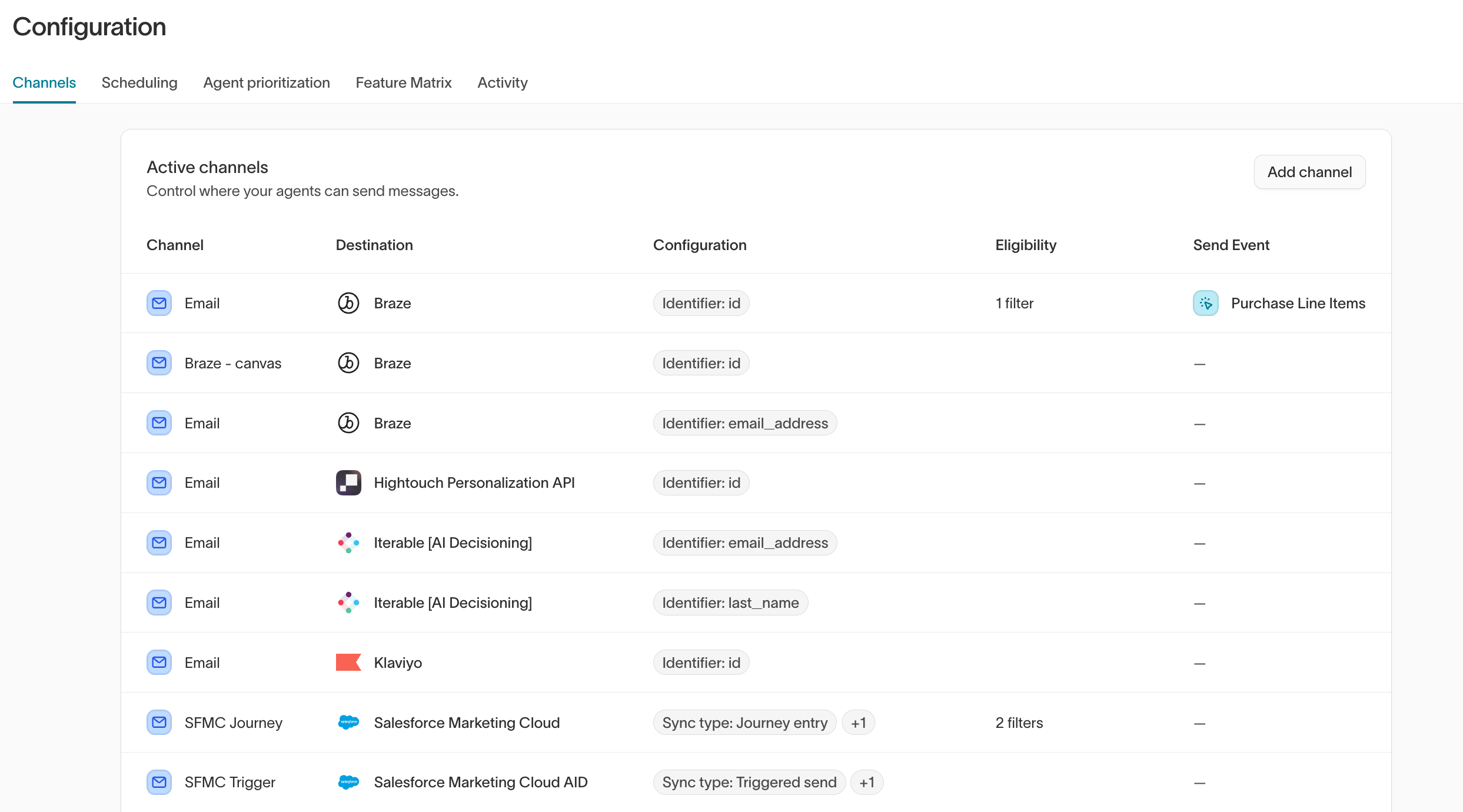Go to the Feature Matrix tab
The image size is (1463, 812).
404,82
